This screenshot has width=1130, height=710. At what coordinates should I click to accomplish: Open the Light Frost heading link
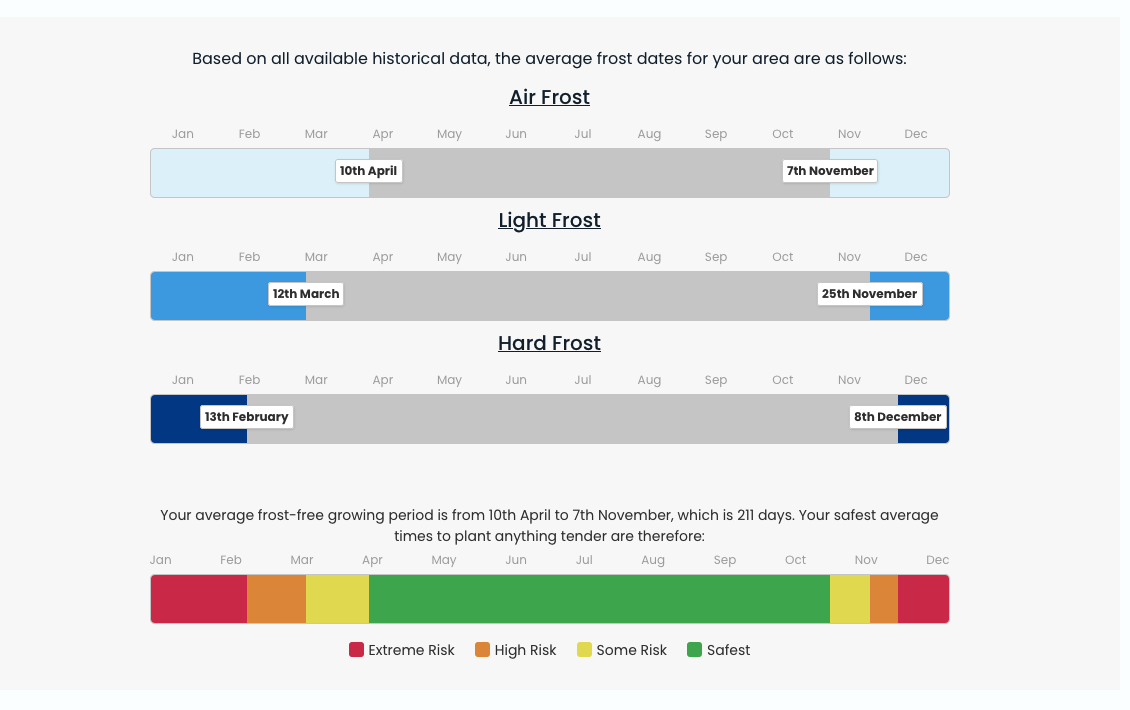point(549,220)
